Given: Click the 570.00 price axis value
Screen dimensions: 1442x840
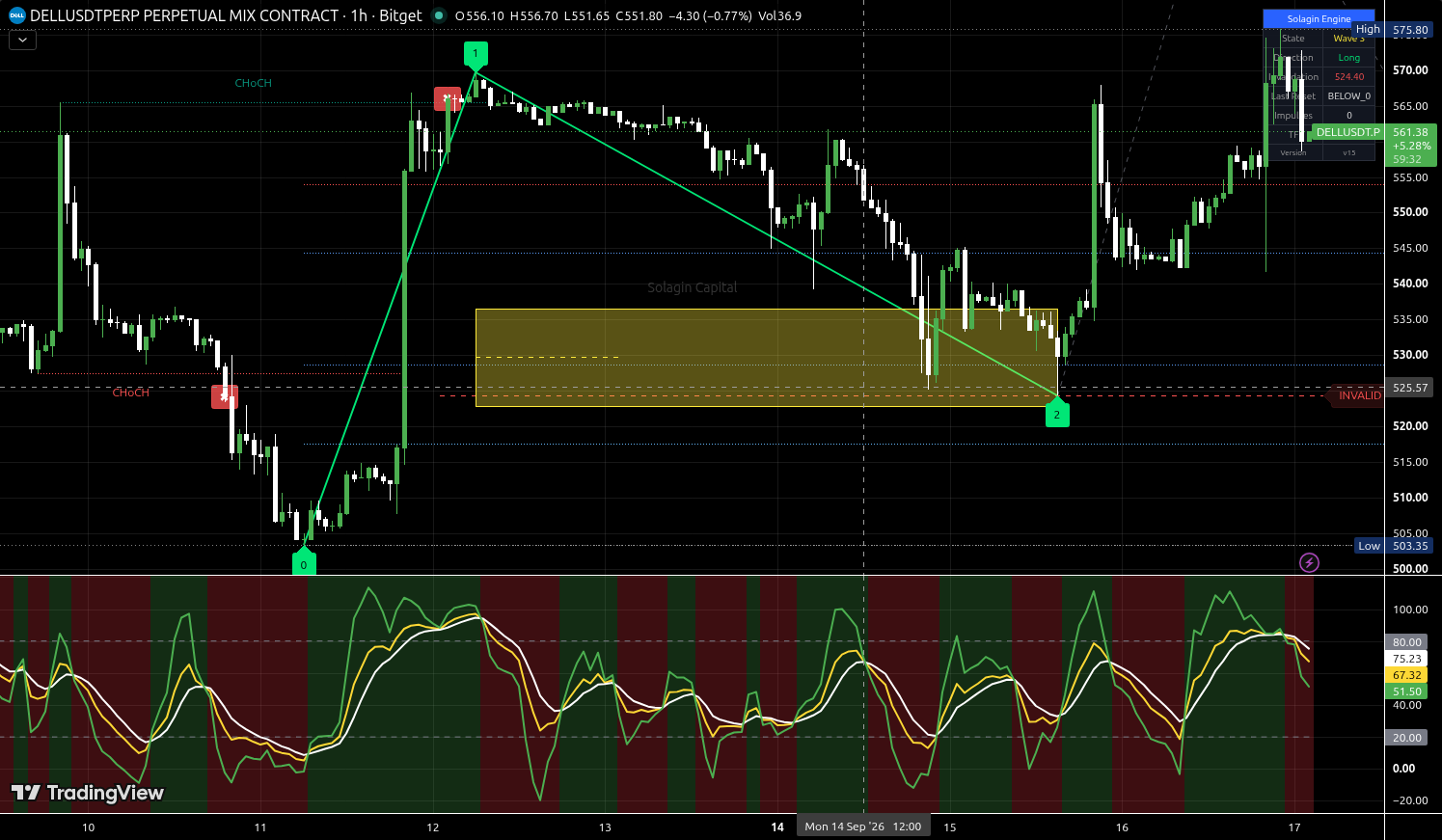Looking at the screenshot, I should click(1410, 70).
